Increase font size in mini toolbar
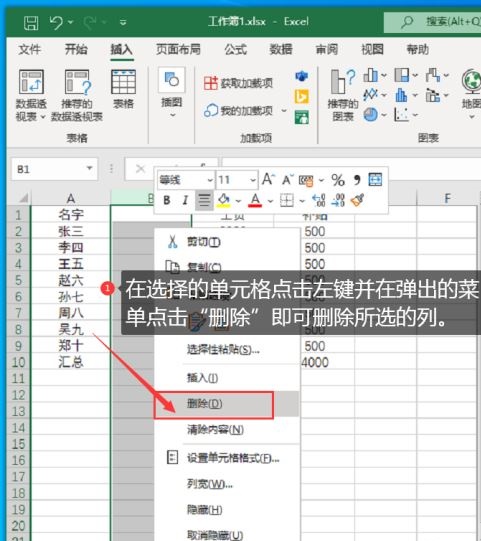This screenshot has width=481, height=541. tap(268, 179)
